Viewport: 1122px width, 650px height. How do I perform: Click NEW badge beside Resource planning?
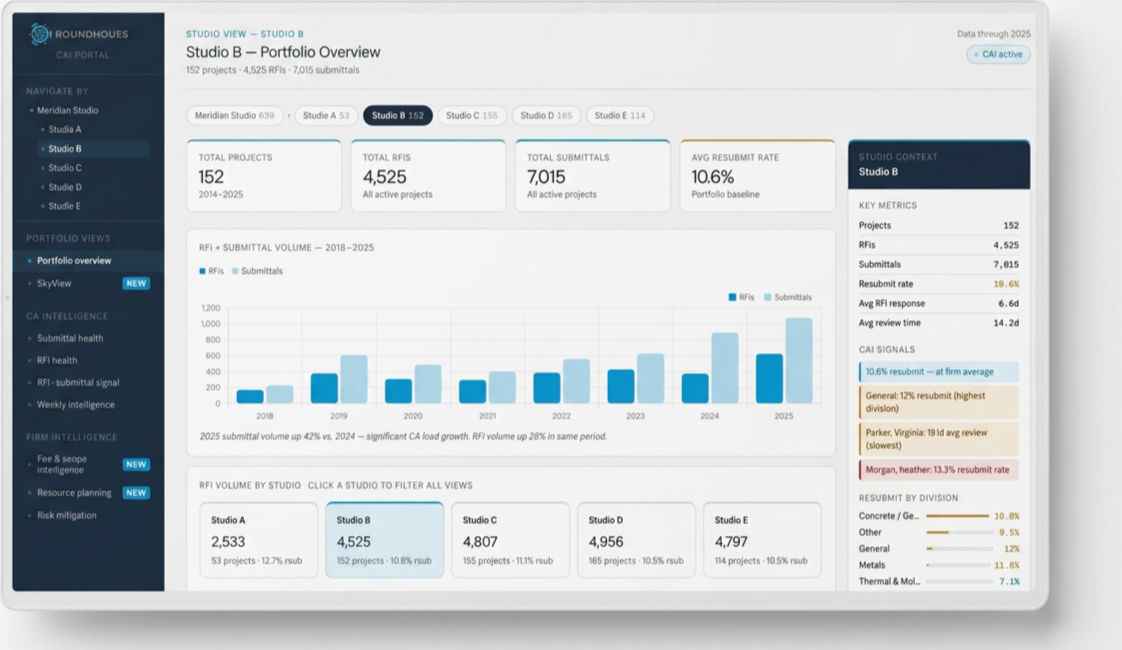click(136, 493)
